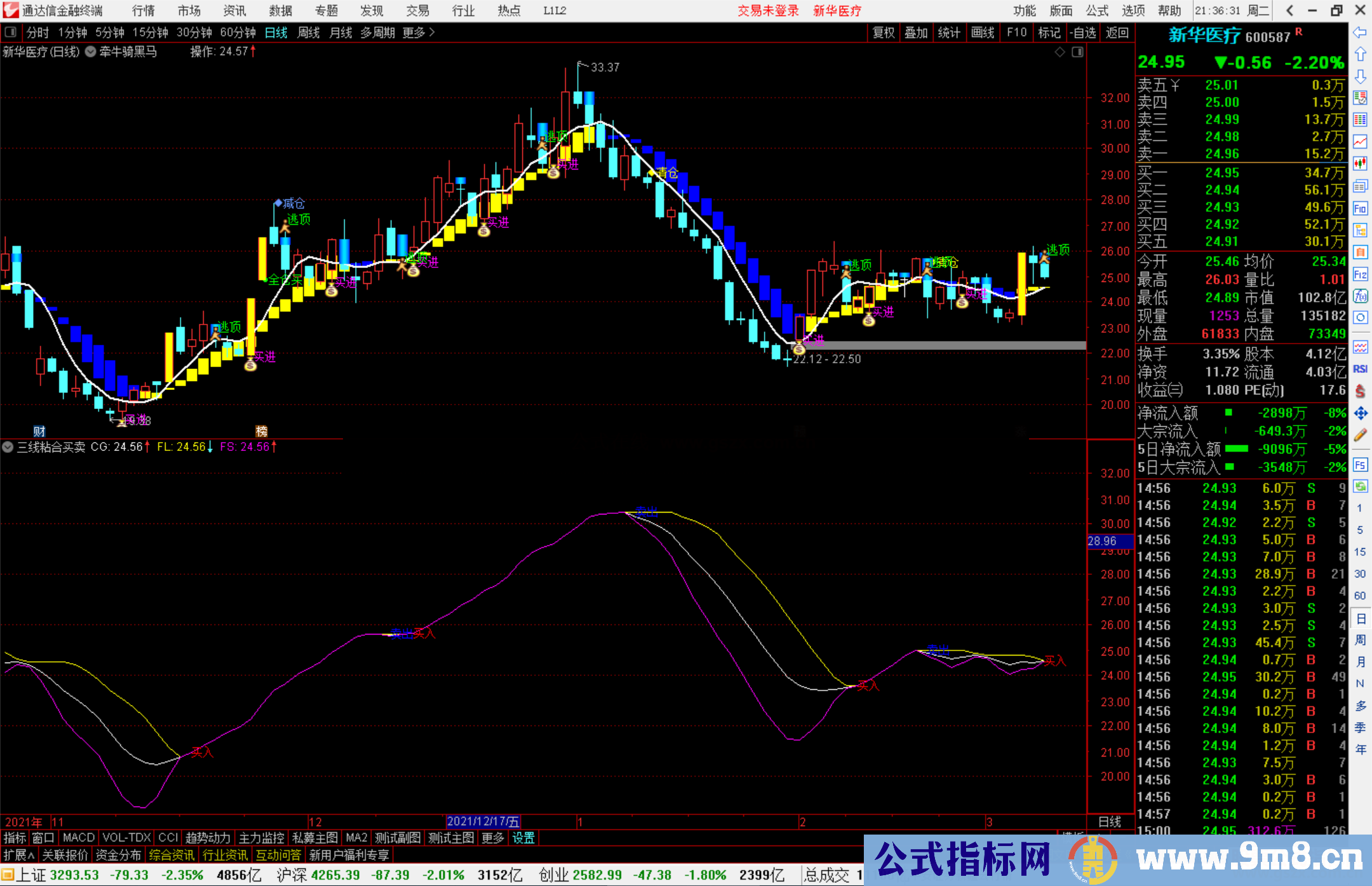Toggle -自选 to remove stock from watchlist
The width and height of the screenshot is (1372, 886).
1084,32
